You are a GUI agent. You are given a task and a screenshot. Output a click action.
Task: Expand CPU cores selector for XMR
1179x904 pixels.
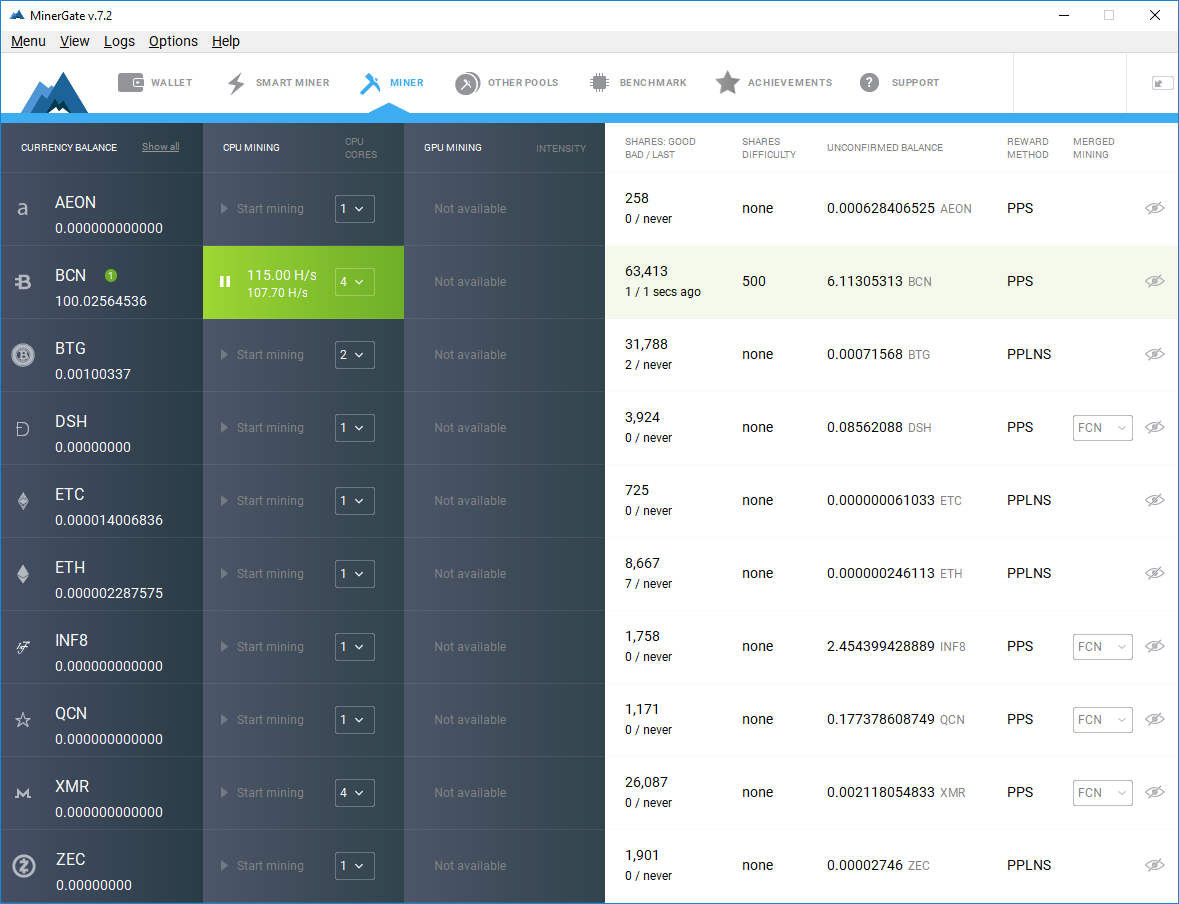[355, 793]
